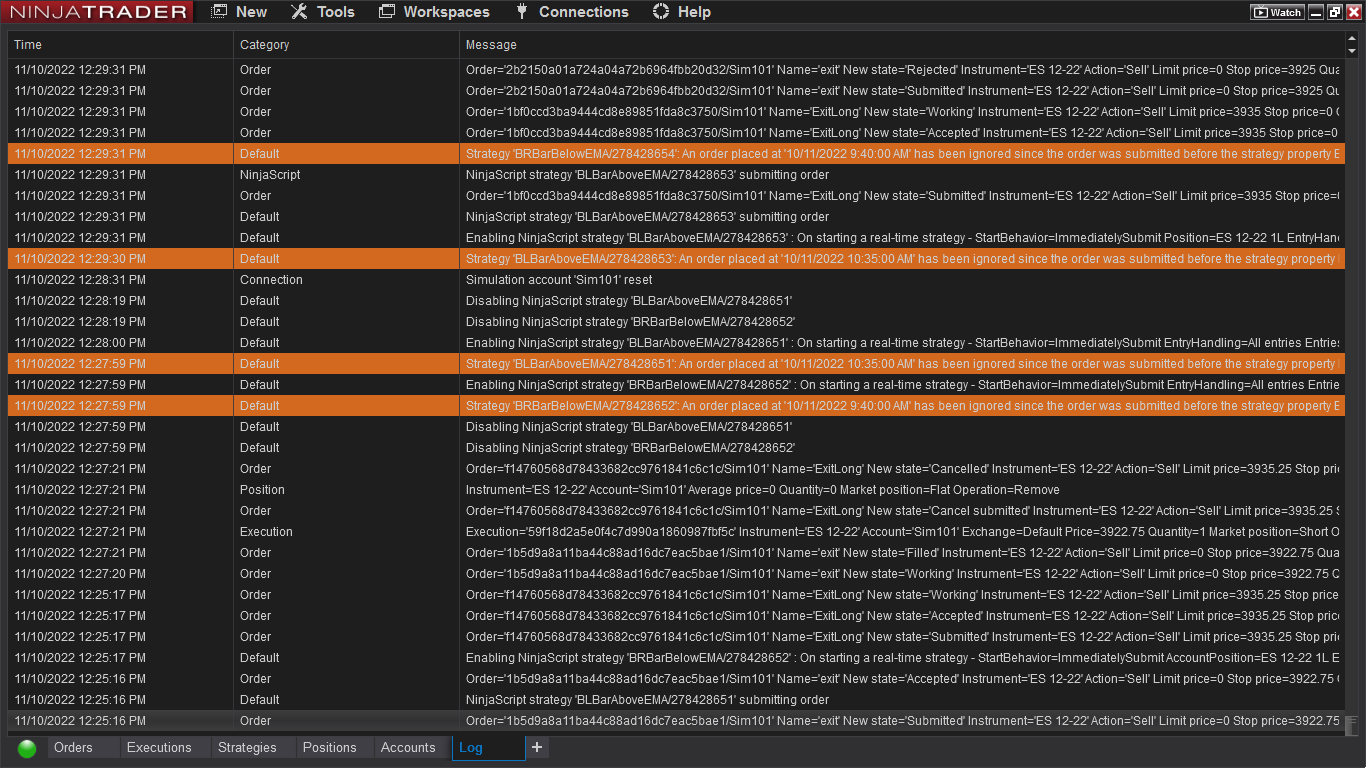This screenshot has height=768, width=1366.
Task: Select the row with category NinjaScript
Action: 676,175
